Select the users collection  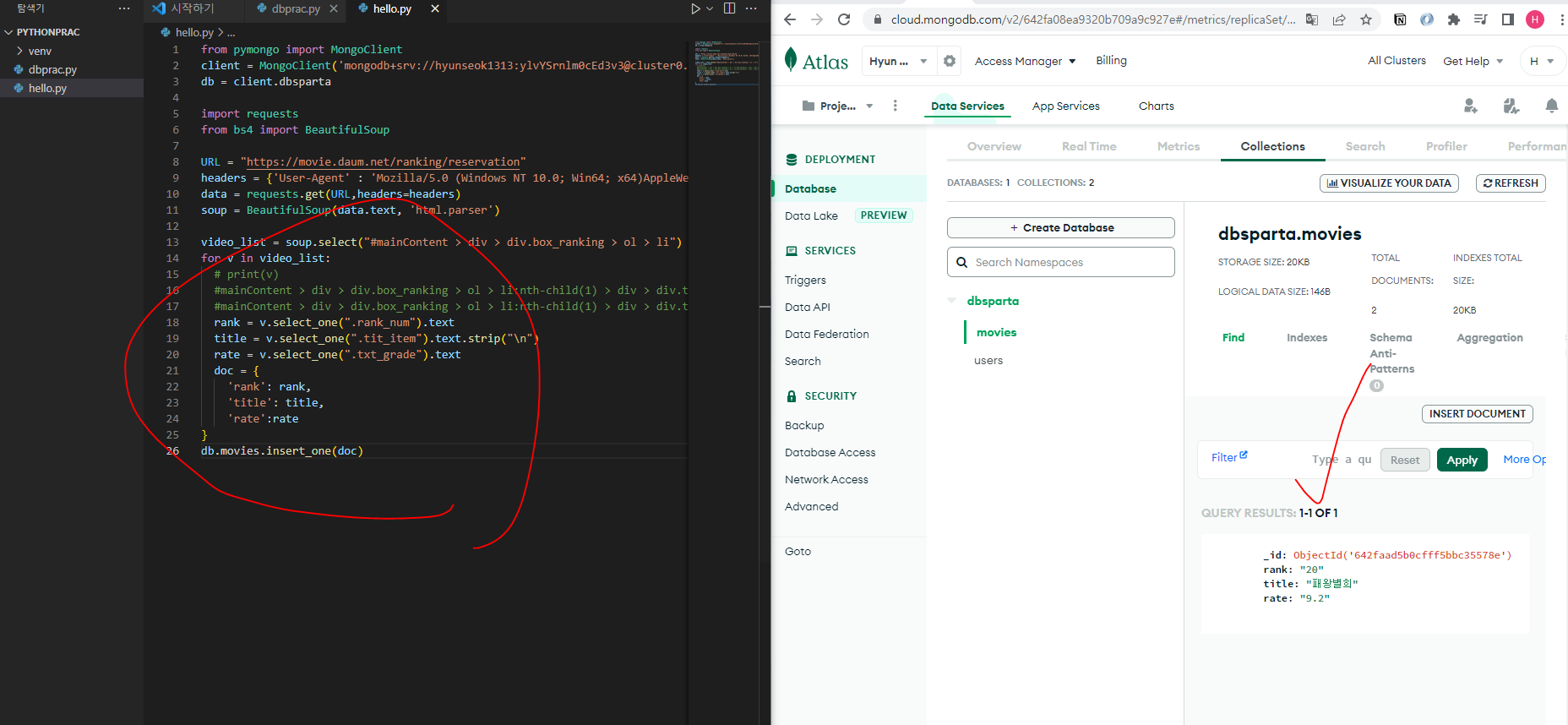click(988, 361)
